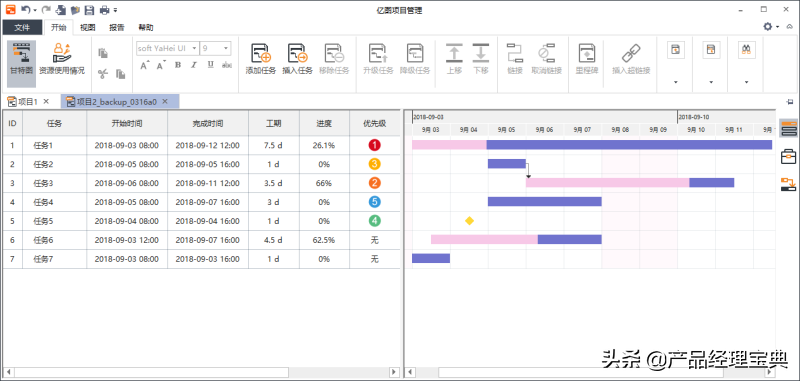Toggle strikethrough abc formatting
This screenshot has height=381, width=800.
click(x=227, y=65)
